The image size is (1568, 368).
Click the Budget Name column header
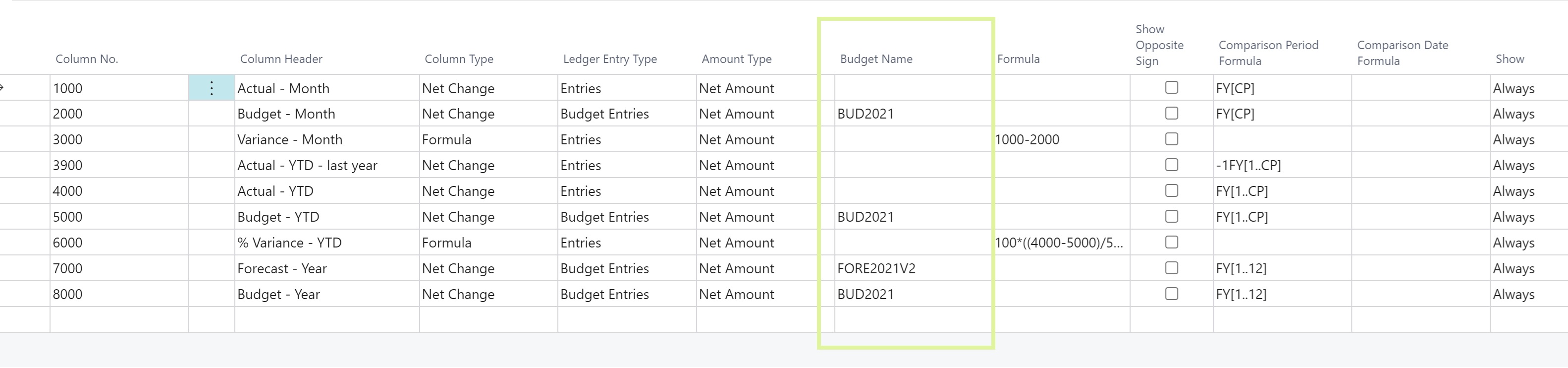tap(876, 59)
